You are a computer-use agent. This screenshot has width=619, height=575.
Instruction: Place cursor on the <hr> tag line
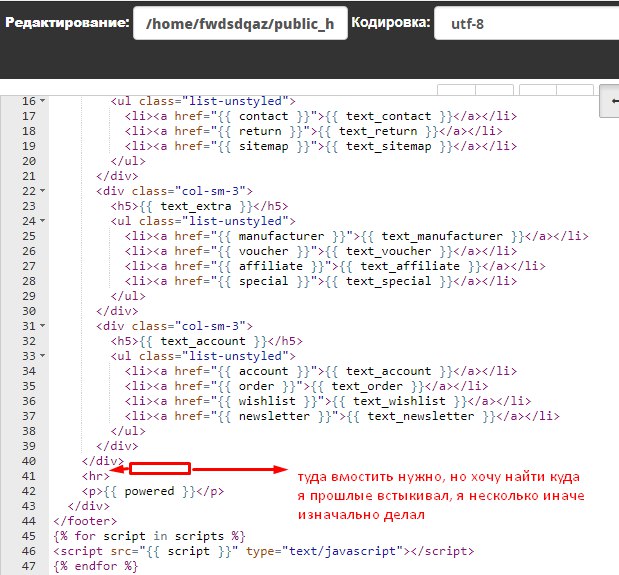(96, 476)
